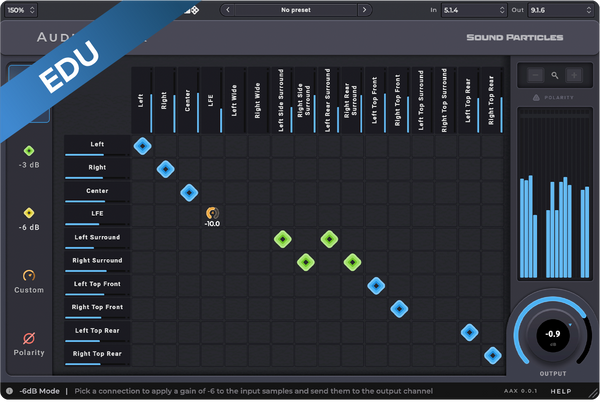The height and width of the screenshot is (417, 600).
Task: Go to next preset arrow
Action: [x=364, y=10]
